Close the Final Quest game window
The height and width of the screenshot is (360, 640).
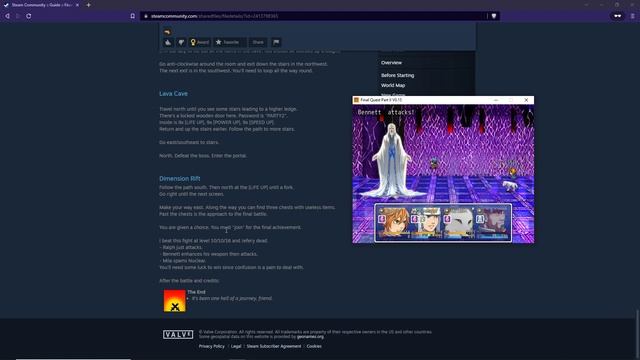[x=526, y=100]
